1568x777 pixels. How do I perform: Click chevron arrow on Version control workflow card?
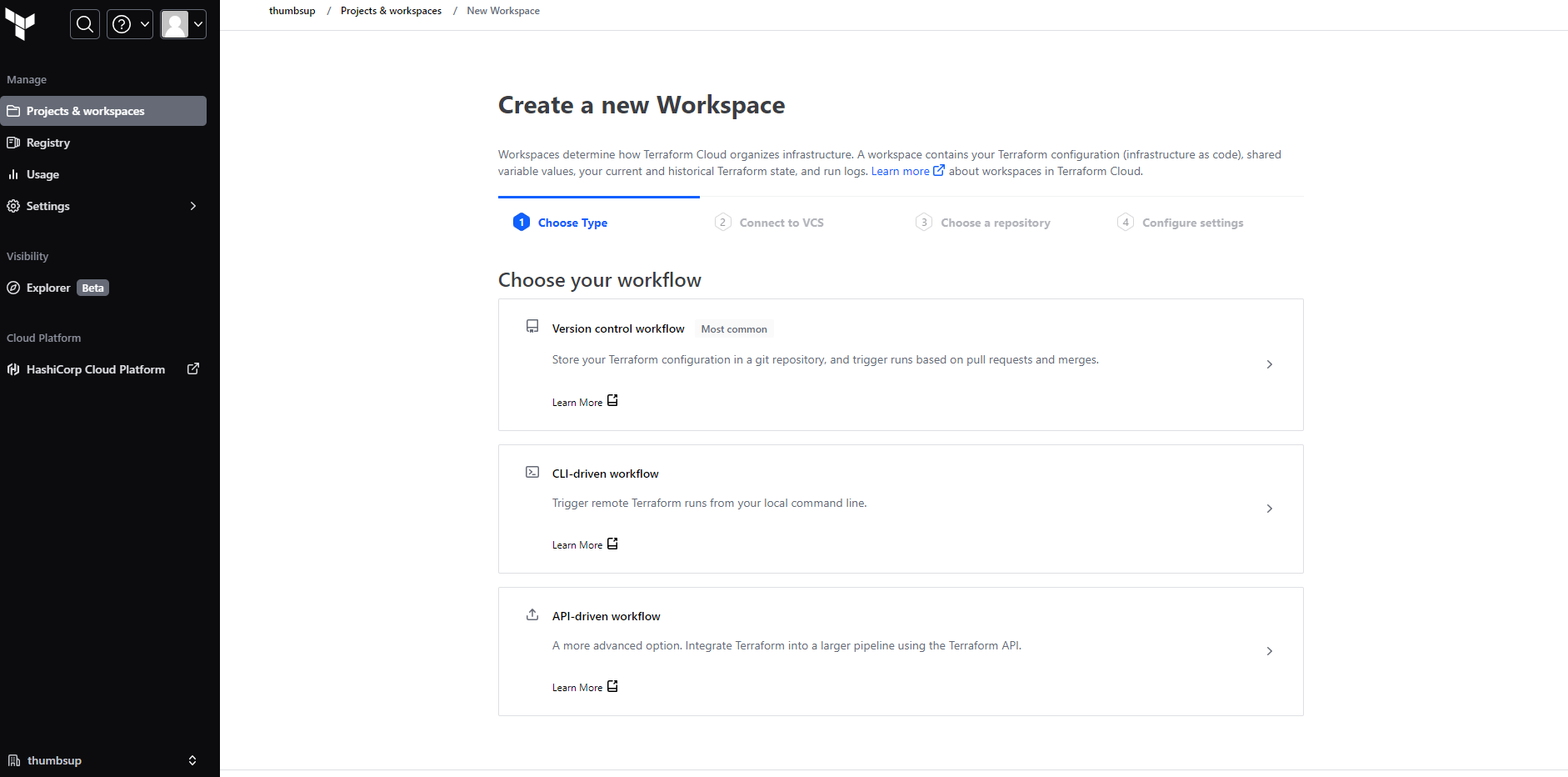click(x=1270, y=364)
